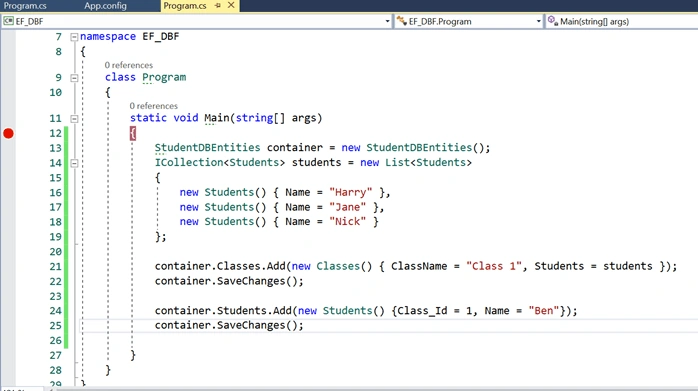The width and height of the screenshot is (698, 391).
Task: Click the C# project icon beside EF_DBF
Action: coord(8,21)
